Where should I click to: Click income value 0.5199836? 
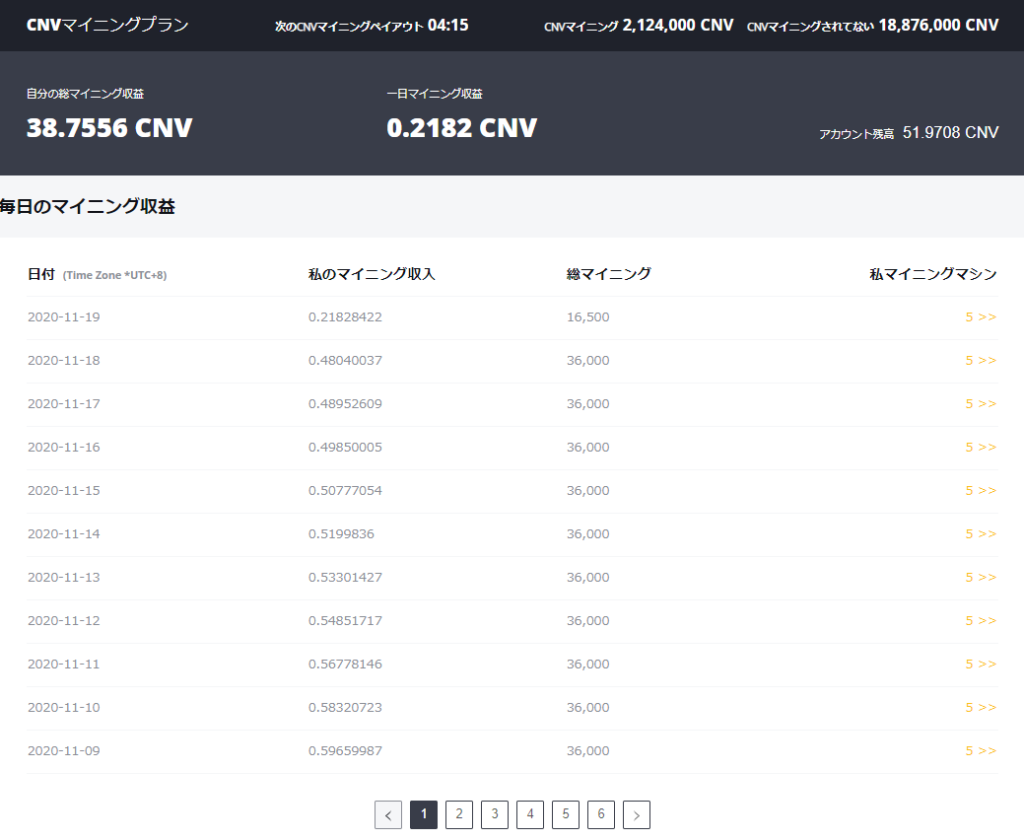point(342,534)
